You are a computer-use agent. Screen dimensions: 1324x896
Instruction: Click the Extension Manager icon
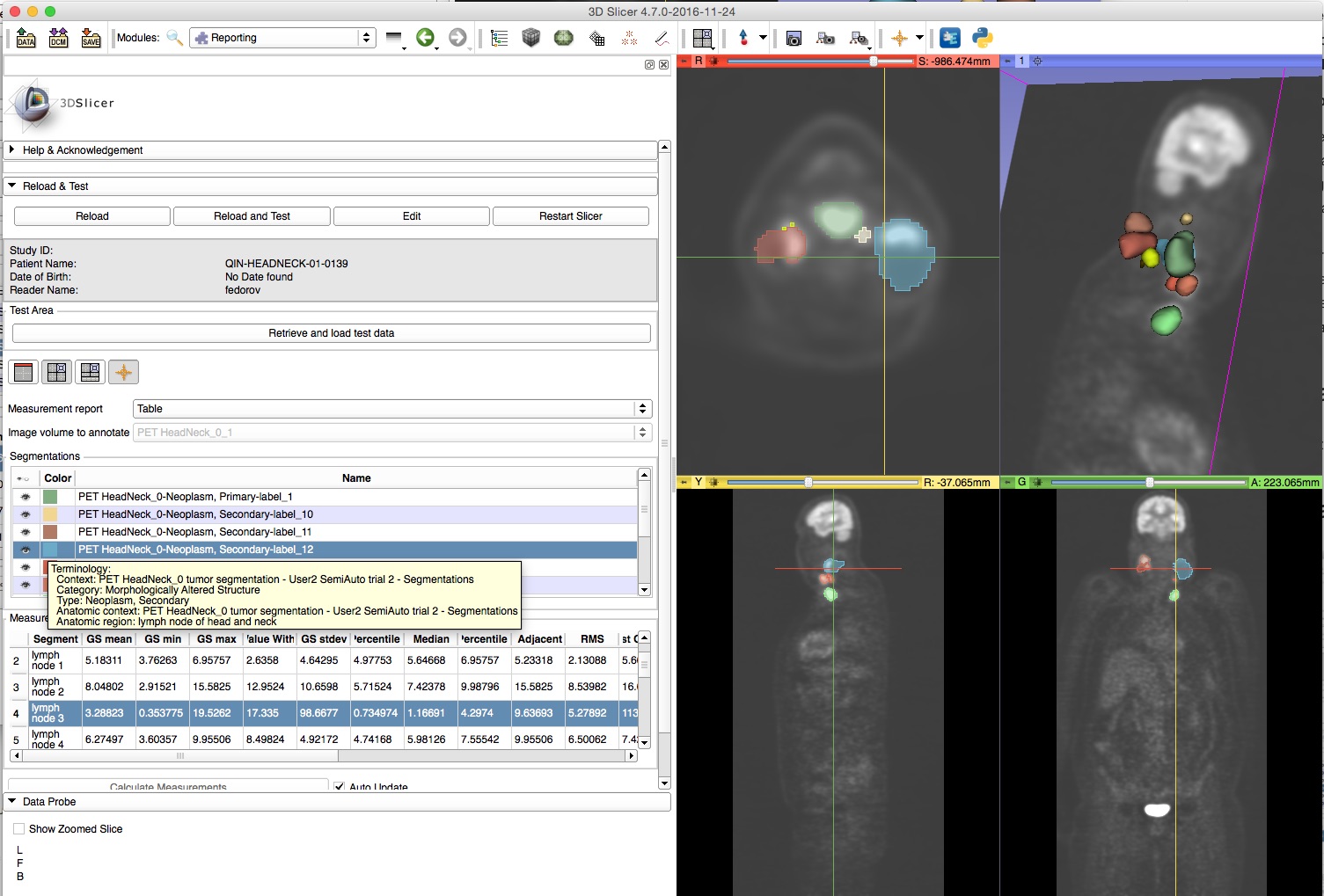(x=950, y=38)
